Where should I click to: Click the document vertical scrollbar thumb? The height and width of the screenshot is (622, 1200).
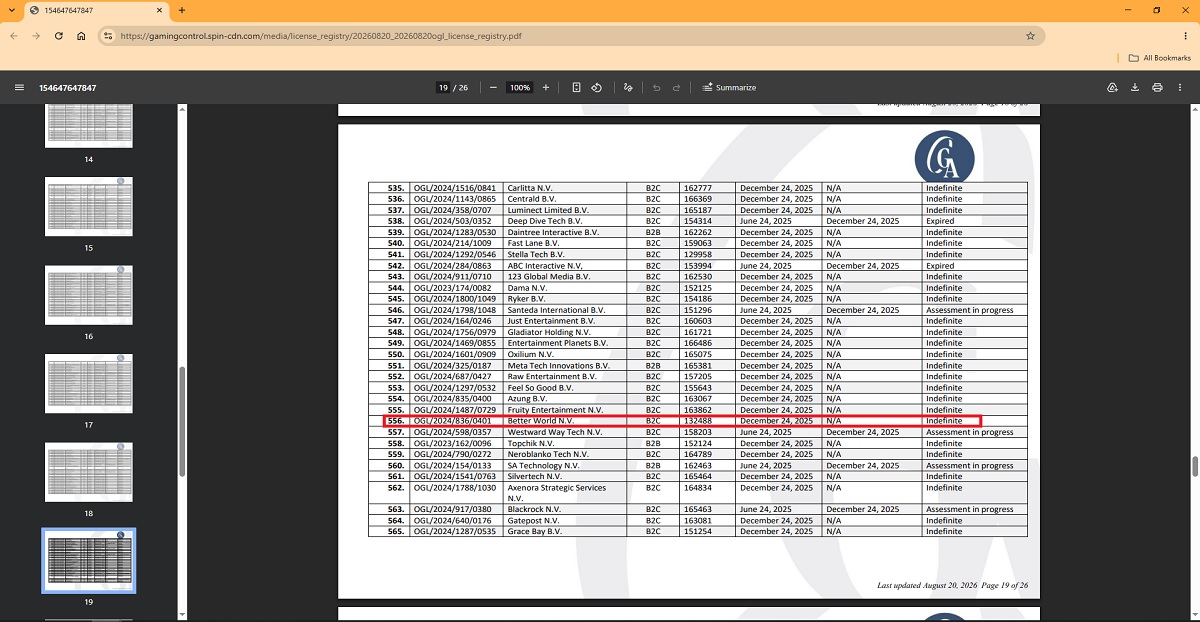click(x=1194, y=467)
